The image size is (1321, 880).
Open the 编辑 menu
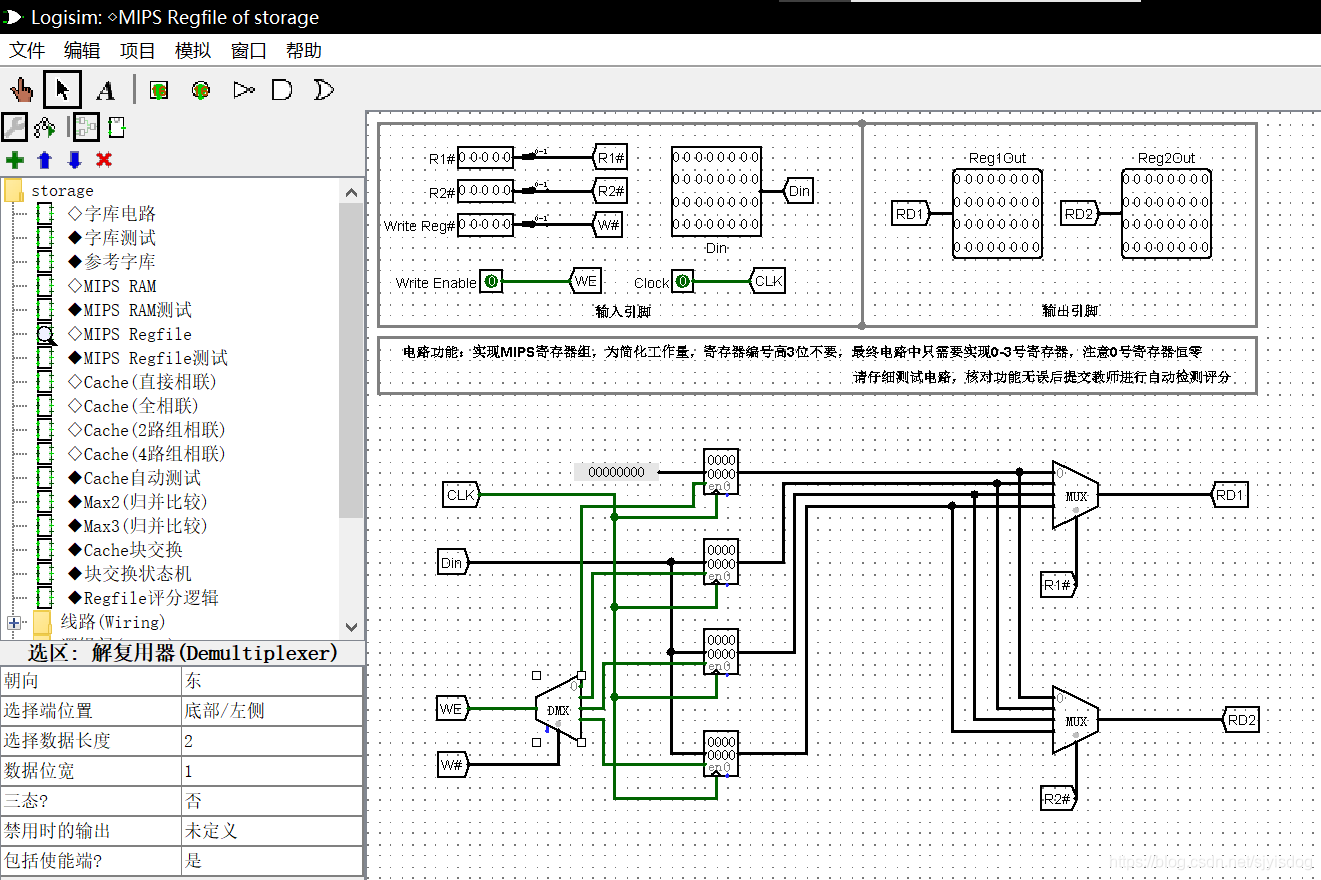[82, 51]
